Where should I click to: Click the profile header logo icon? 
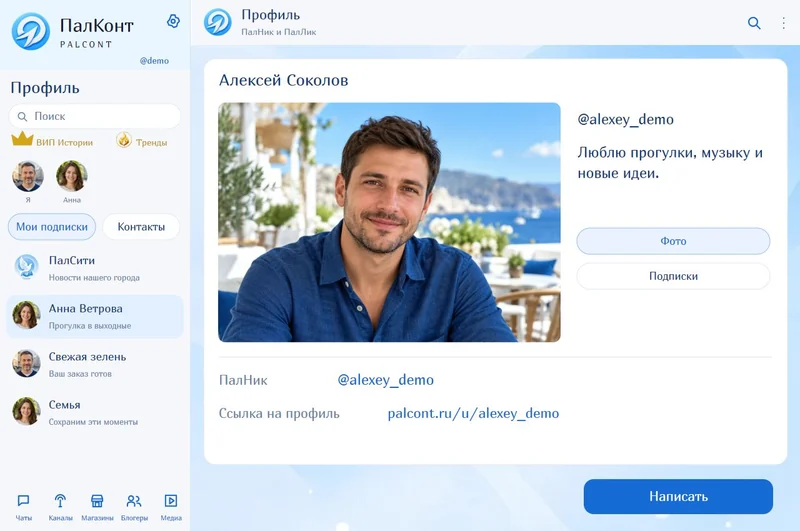click(217, 22)
